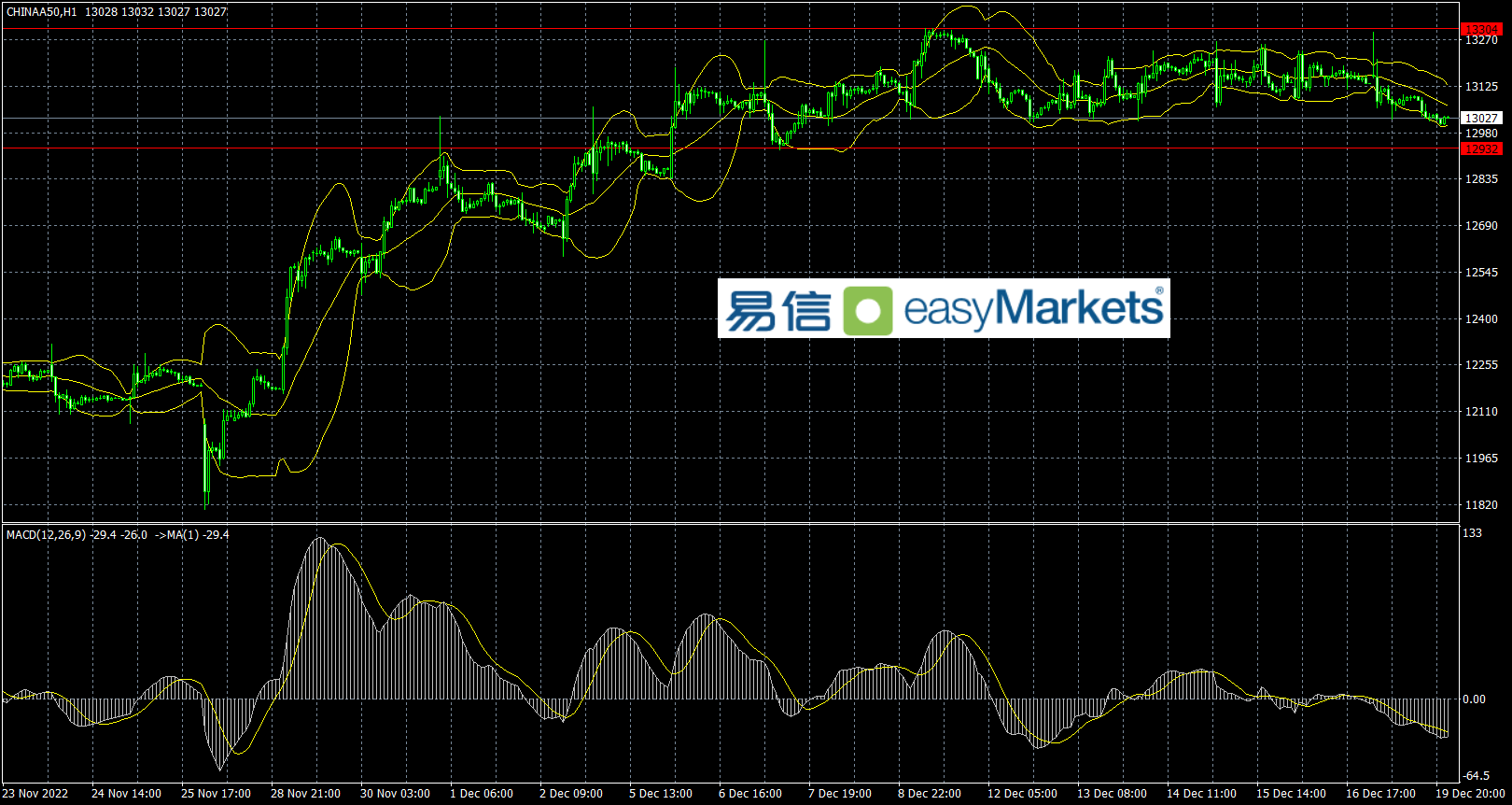Click the 13125 price axis label
This screenshot has width=1512, height=805.
pyautogui.click(x=1481, y=87)
